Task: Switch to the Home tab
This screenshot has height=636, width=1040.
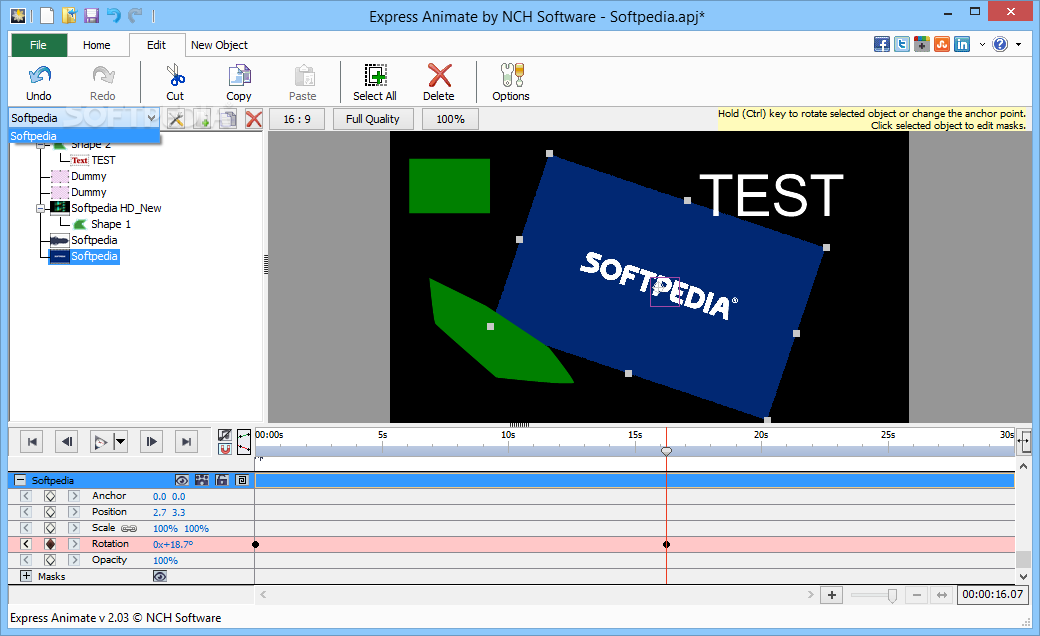Action: pyautogui.click(x=97, y=45)
